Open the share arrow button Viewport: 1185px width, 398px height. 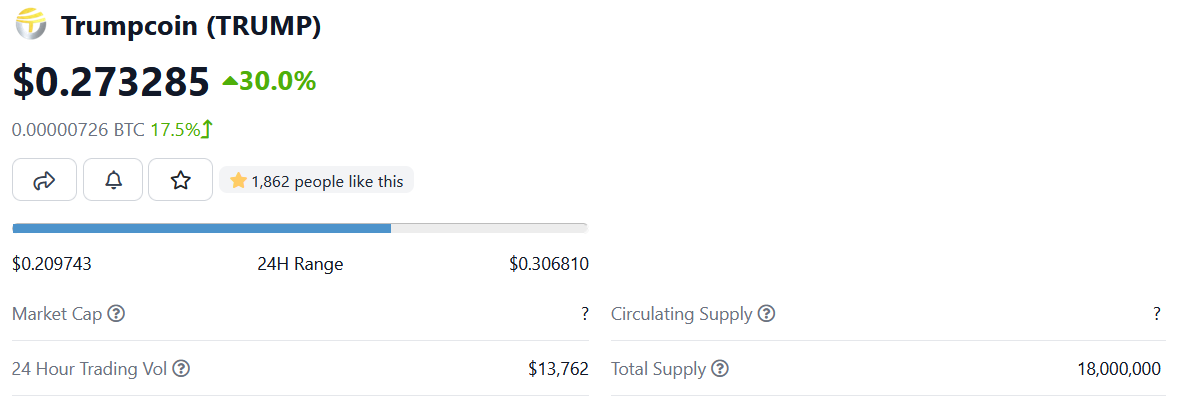pyautogui.click(x=45, y=180)
